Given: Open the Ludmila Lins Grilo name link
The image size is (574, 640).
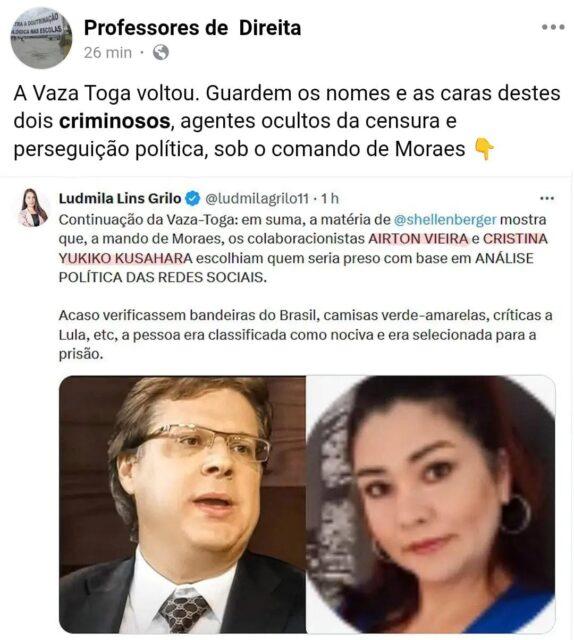Looking at the screenshot, I should (120, 199).
